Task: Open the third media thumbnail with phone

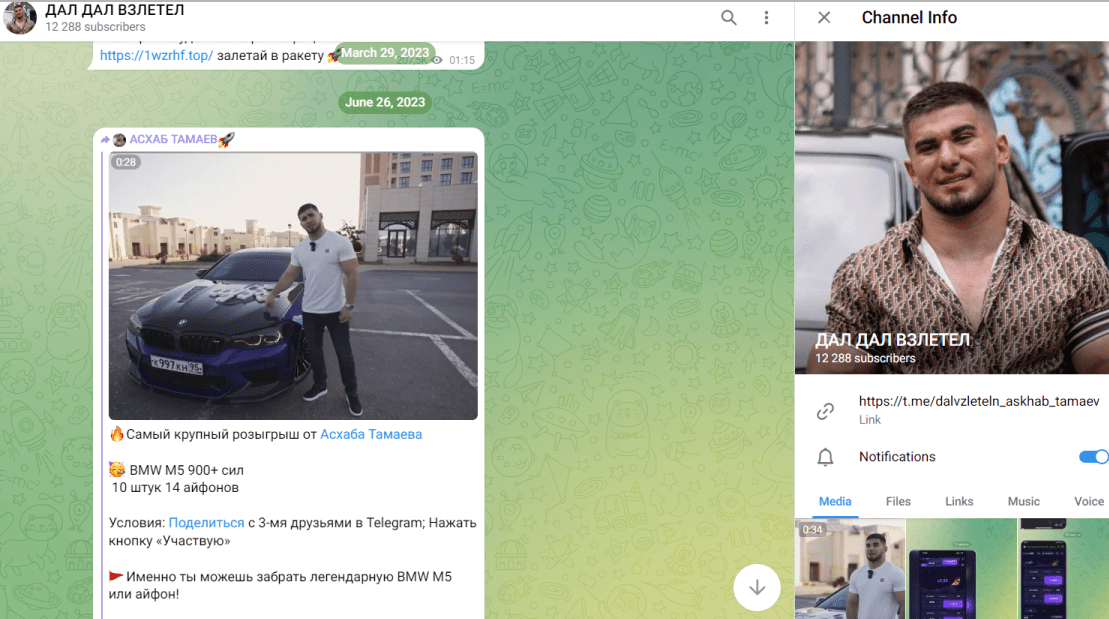Action: pos(1064,569)
